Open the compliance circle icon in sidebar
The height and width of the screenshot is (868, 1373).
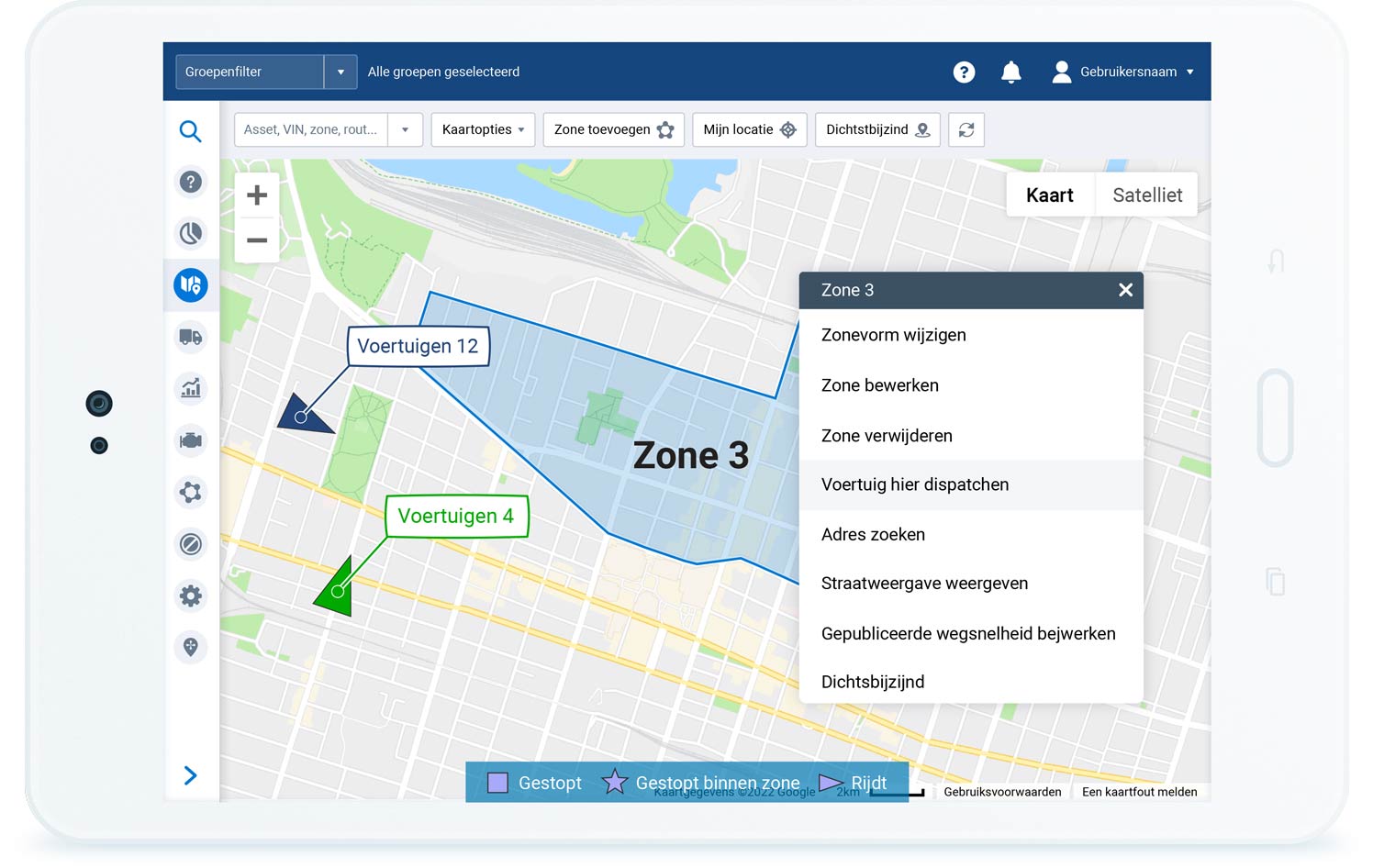190,544
